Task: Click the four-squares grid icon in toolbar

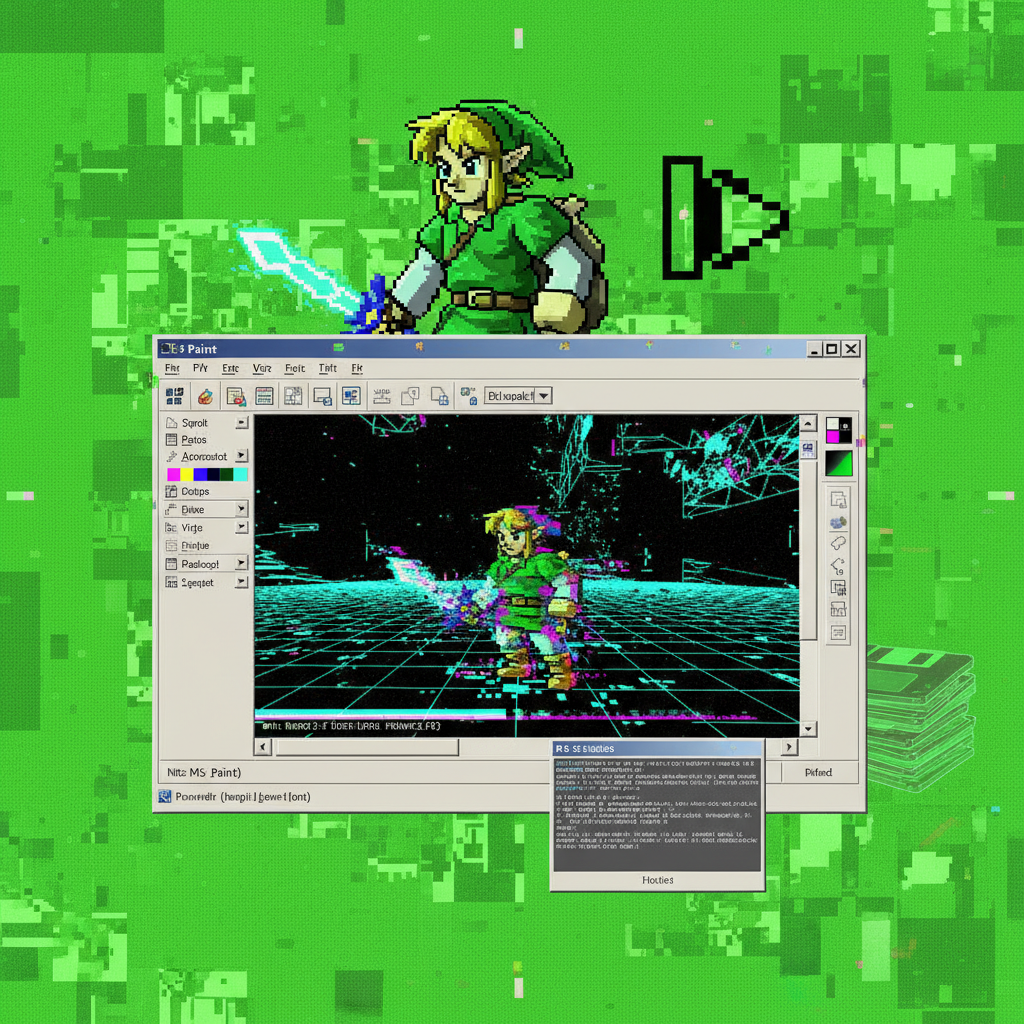Action: coord(174,396)
